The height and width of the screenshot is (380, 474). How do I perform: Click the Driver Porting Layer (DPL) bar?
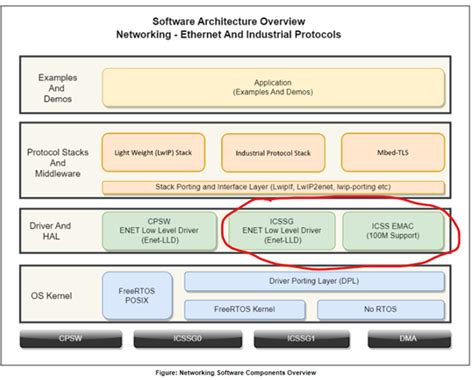[x=314, y=281]
